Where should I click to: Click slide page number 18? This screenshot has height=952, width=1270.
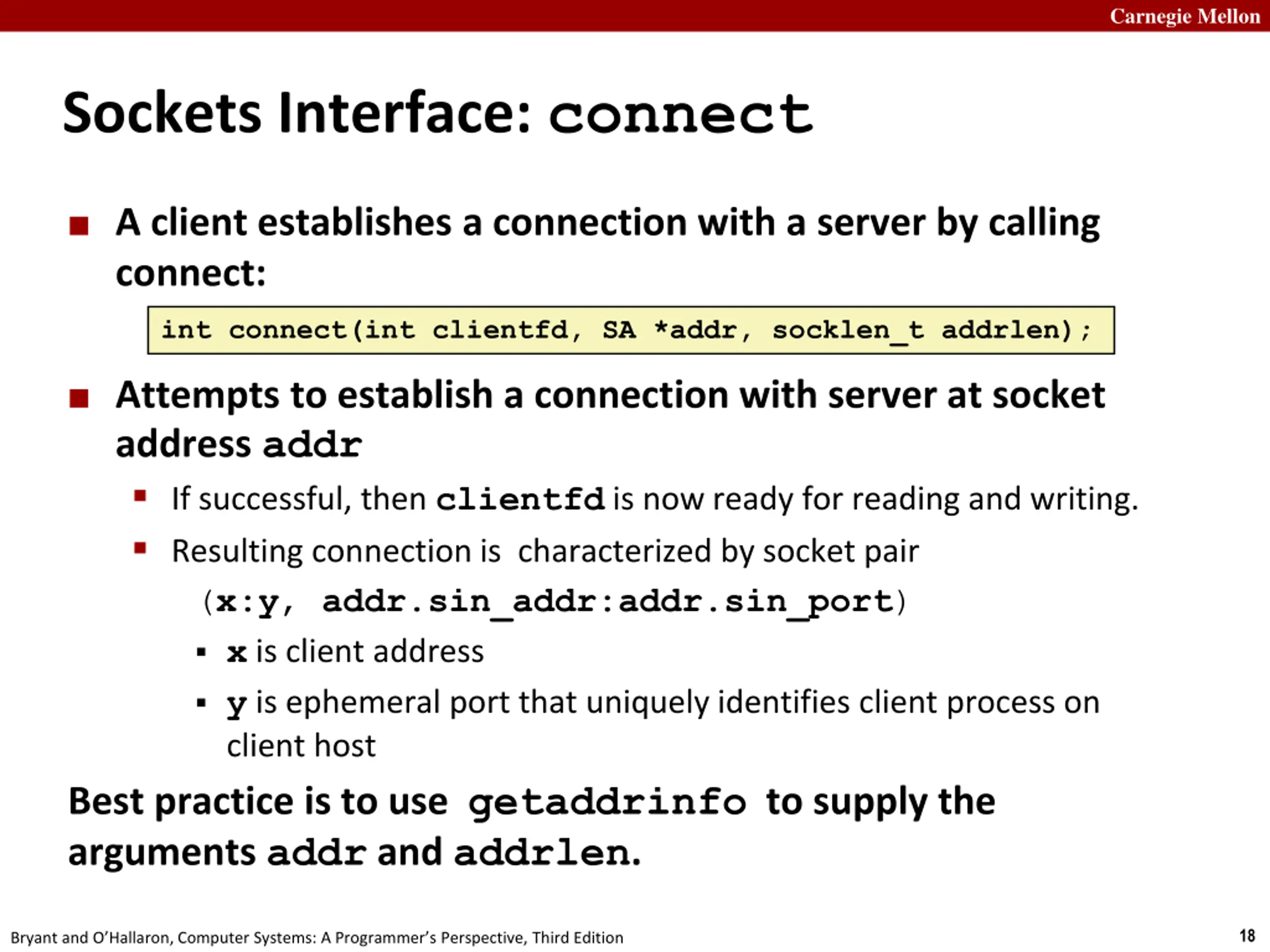[x=1247, y=936]
